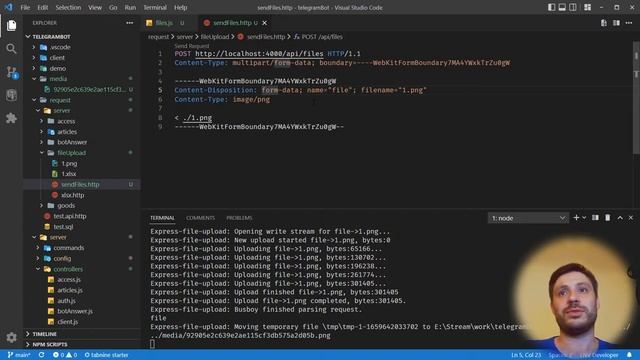The height and width of the screenshot is (360, 640).
Task: Select the TERMINAL panel tab
Action: pos(162,218)
